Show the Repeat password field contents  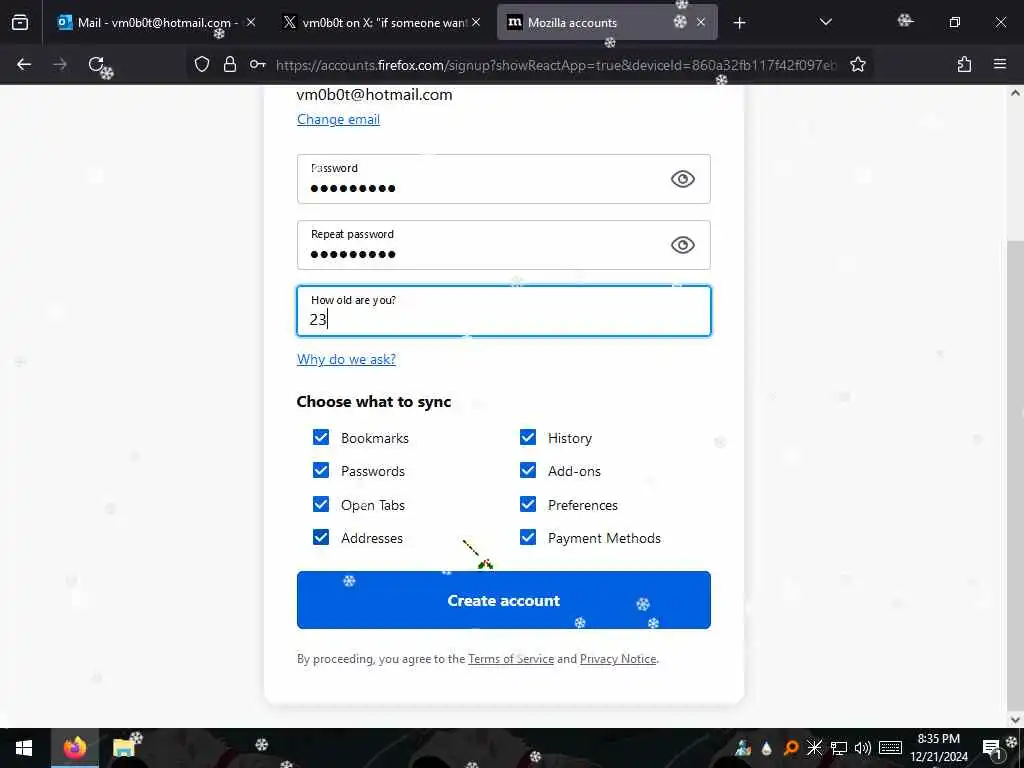(682, 245)
